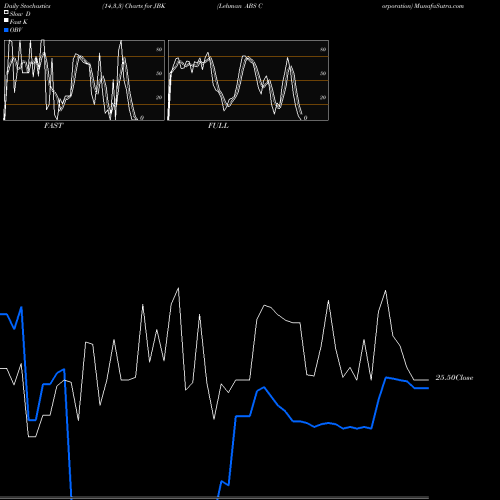Click the 'orporation) MunafaSutra.com' text
500x500 pixels.
pyautogui.click(x=423, y=6)
